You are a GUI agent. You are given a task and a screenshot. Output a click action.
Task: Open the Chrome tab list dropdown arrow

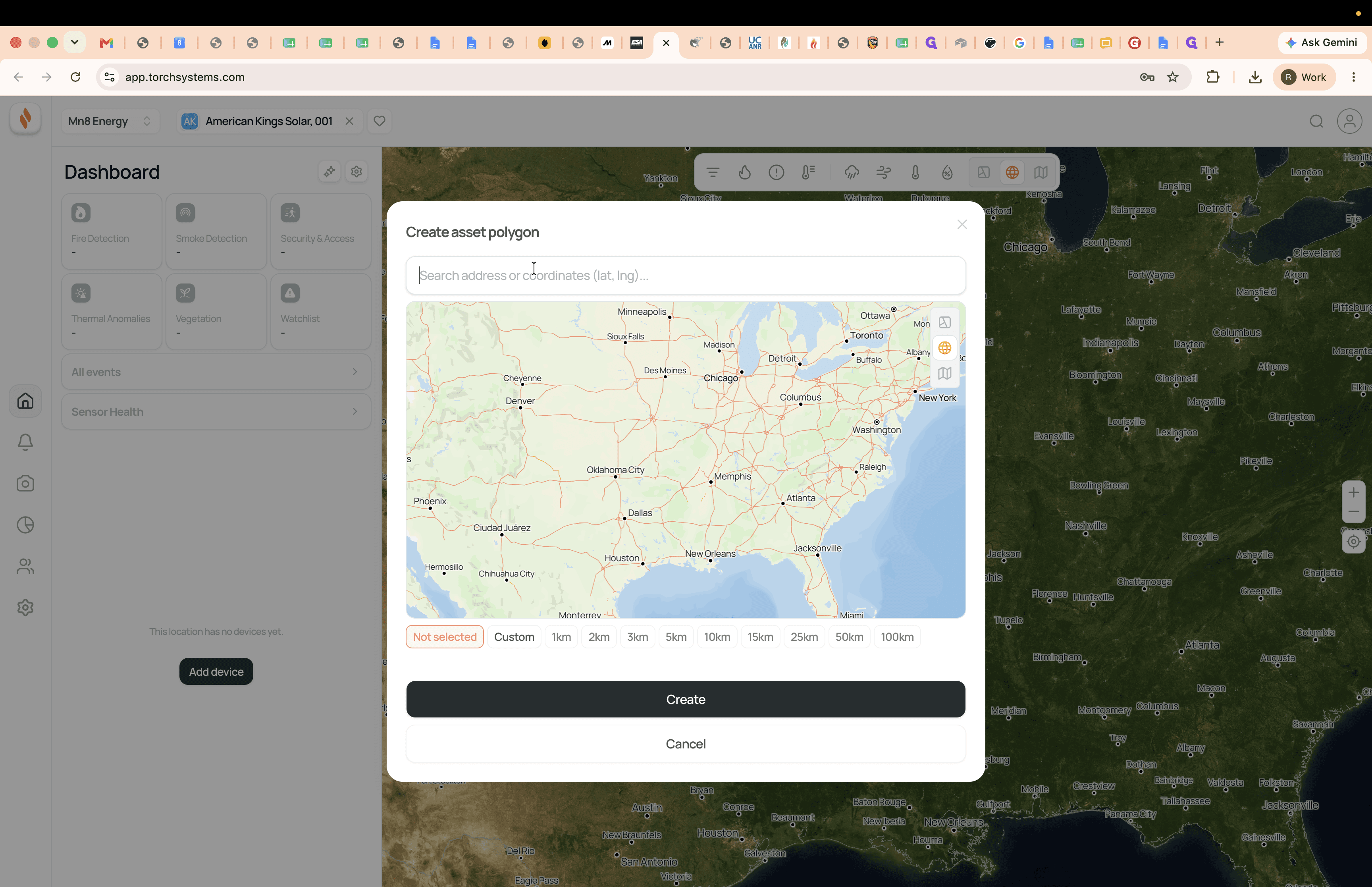[74, 42]
